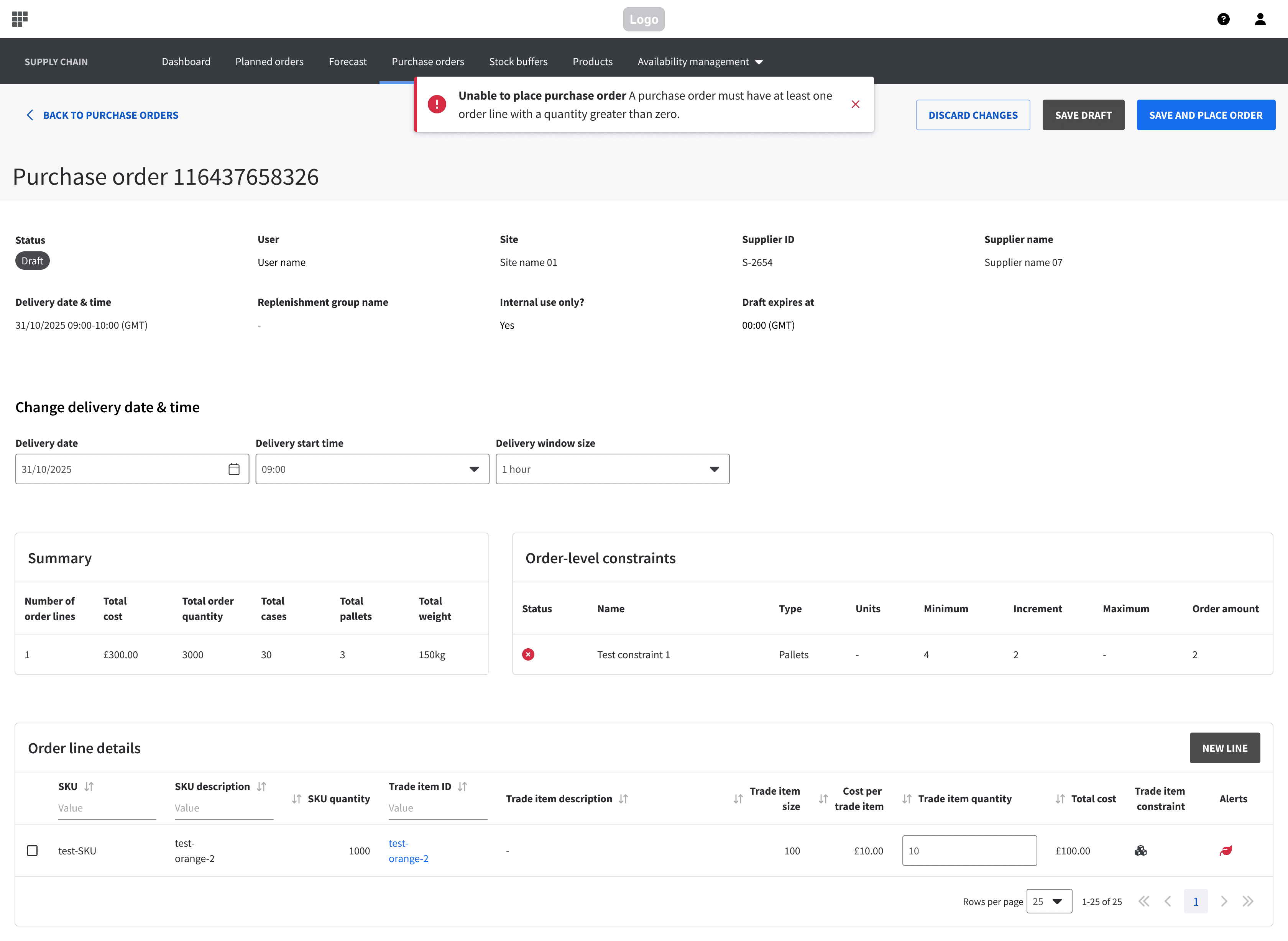Sort by Trade item description icon
The width and height of the screenshot is (1288, 941).
[623, 798]
